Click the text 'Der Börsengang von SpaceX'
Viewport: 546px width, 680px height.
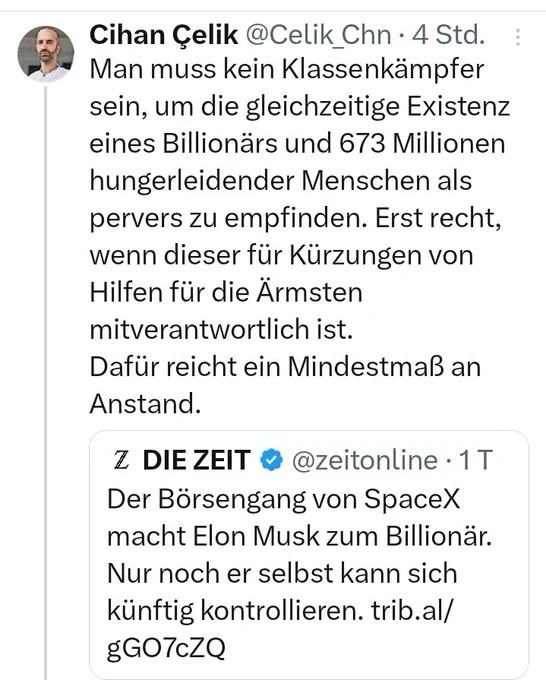tap(283, 499)
